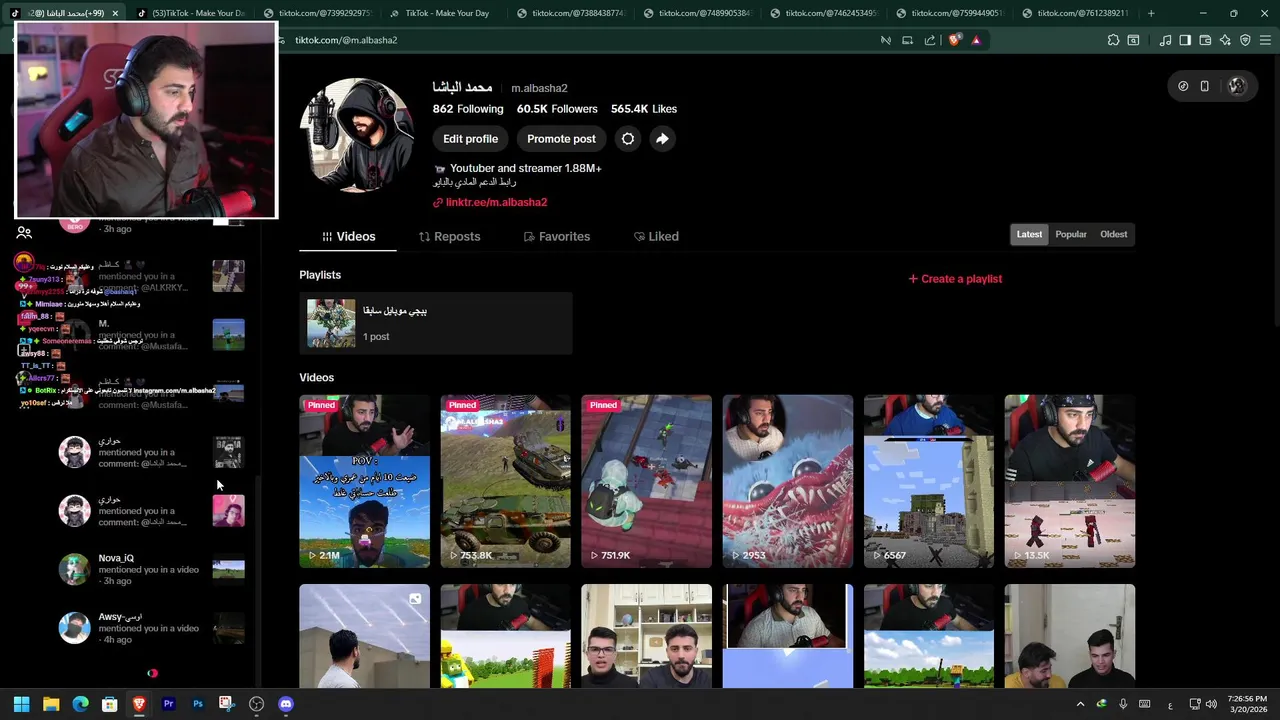1280x720 pixels.
Task: Show hidden system tray icons
Action: pyautogui.click(x=1080, y=704)
